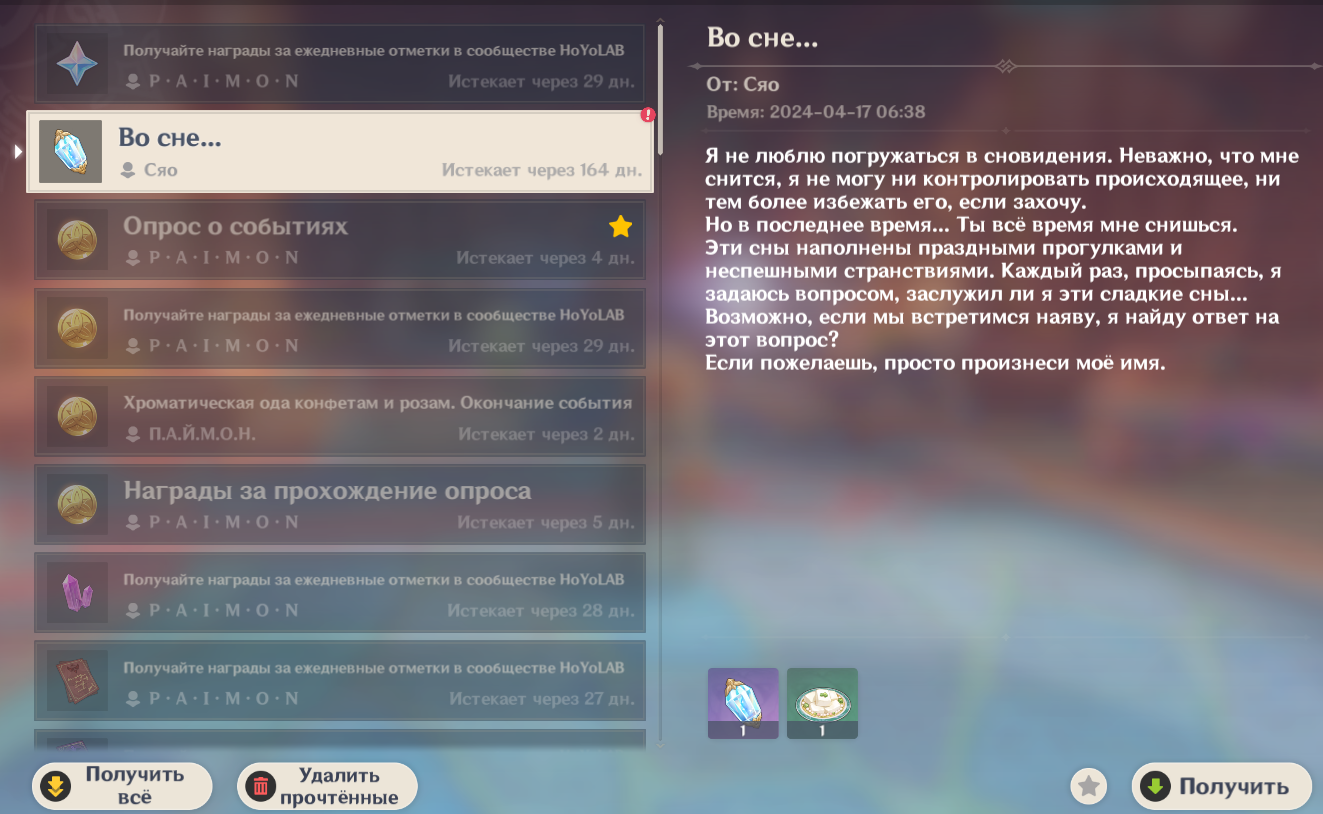Click the mail list scrollbar

point(660,90)
